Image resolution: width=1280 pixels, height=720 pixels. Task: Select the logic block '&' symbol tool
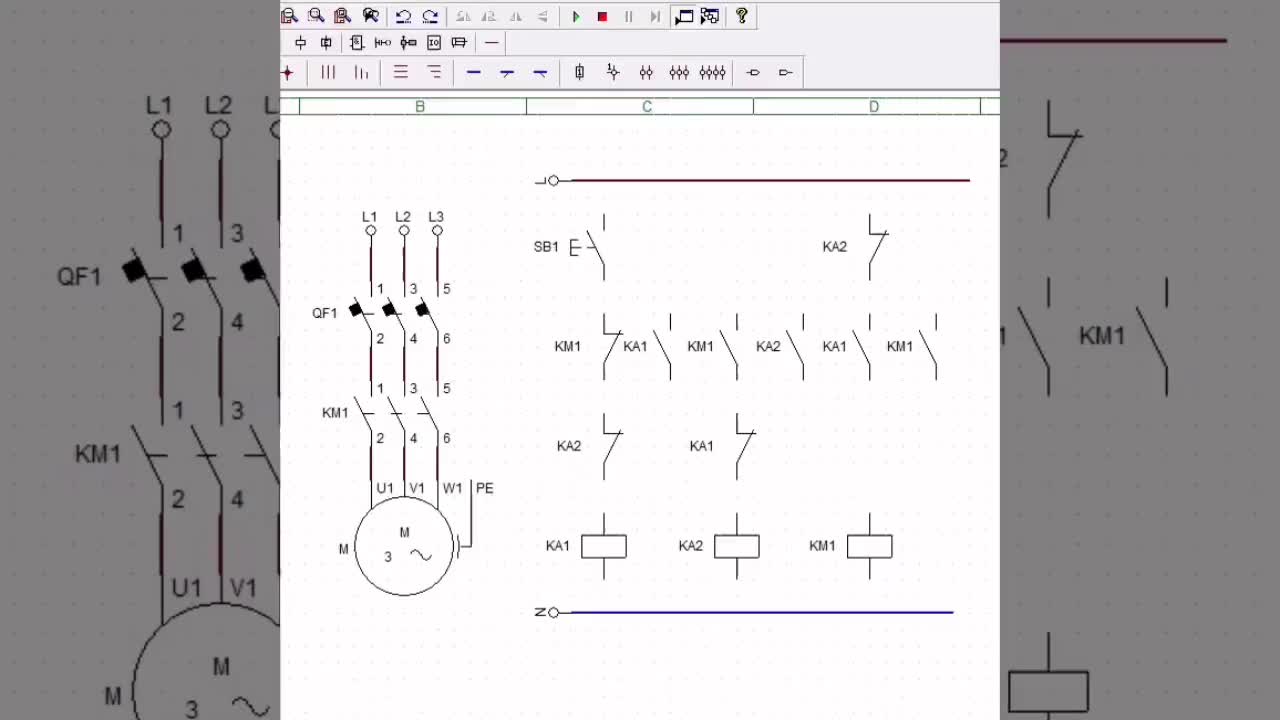click(x=357, y=42)
